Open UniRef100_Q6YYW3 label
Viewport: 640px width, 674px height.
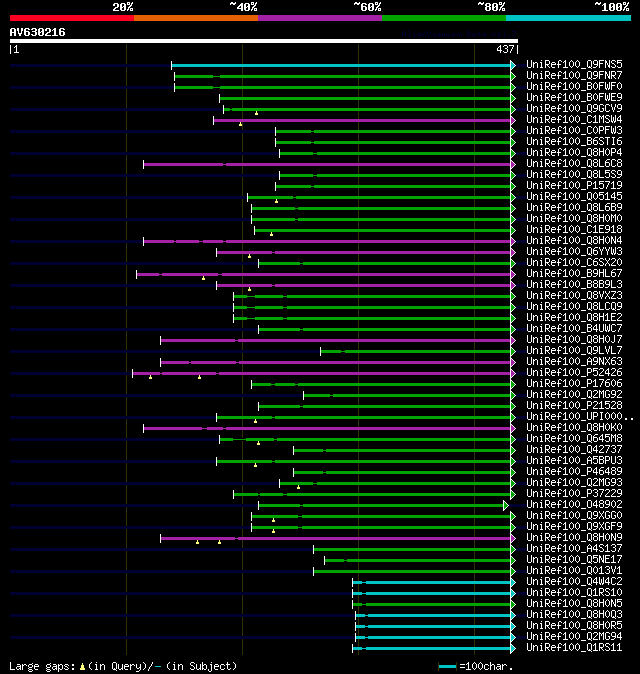click(x=574, y=251)
